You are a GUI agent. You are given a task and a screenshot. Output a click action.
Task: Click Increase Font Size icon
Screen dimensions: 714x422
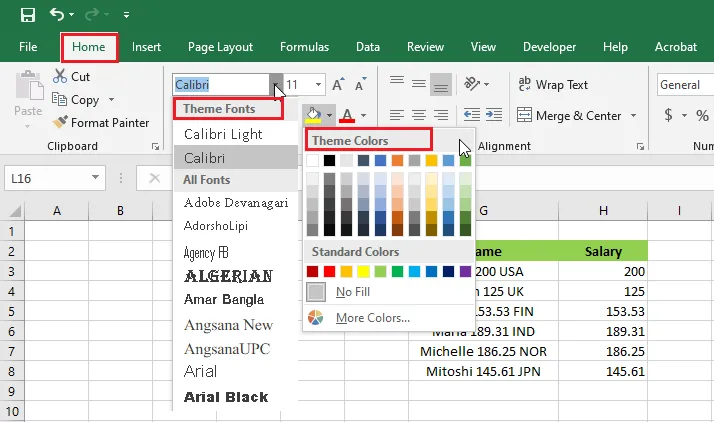click(338, 85)
